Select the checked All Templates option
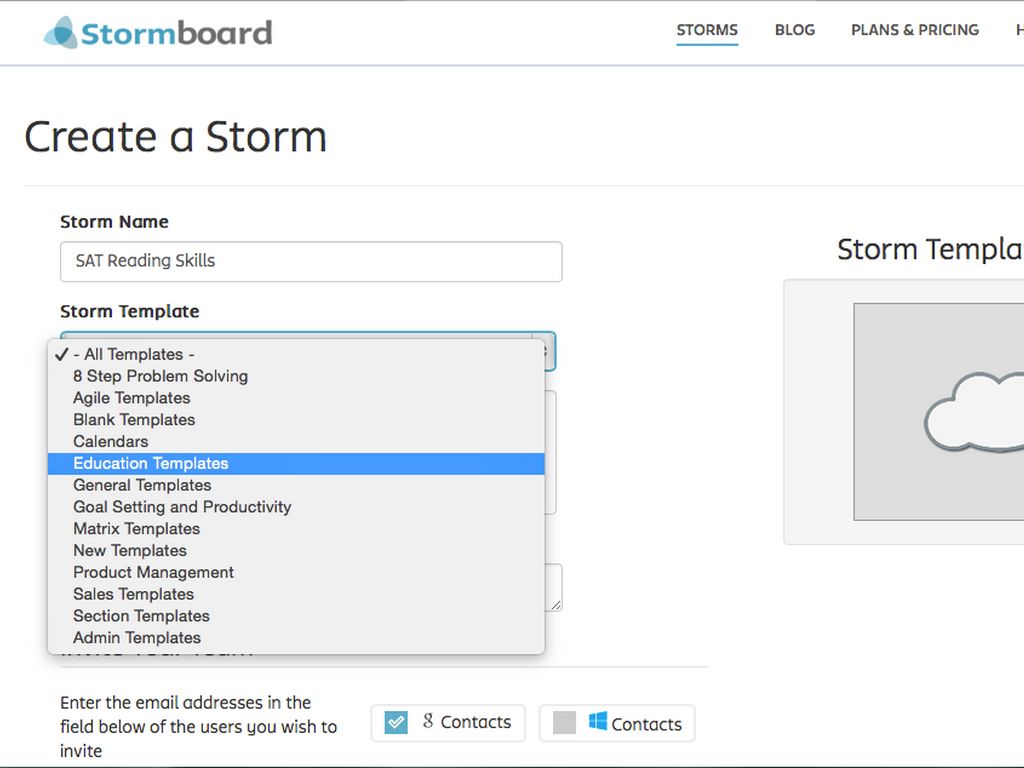Image resolution: width=1024 pixels, height=768 pixels. [x=134, y=354]
